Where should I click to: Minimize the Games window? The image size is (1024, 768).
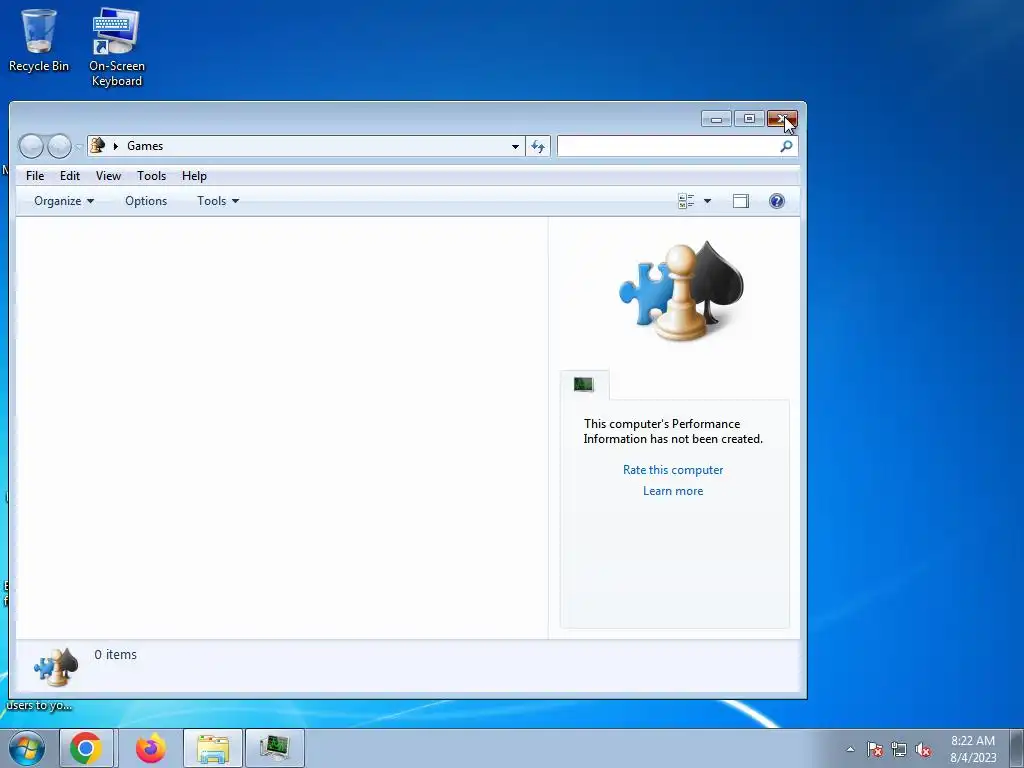coord(716,119)
